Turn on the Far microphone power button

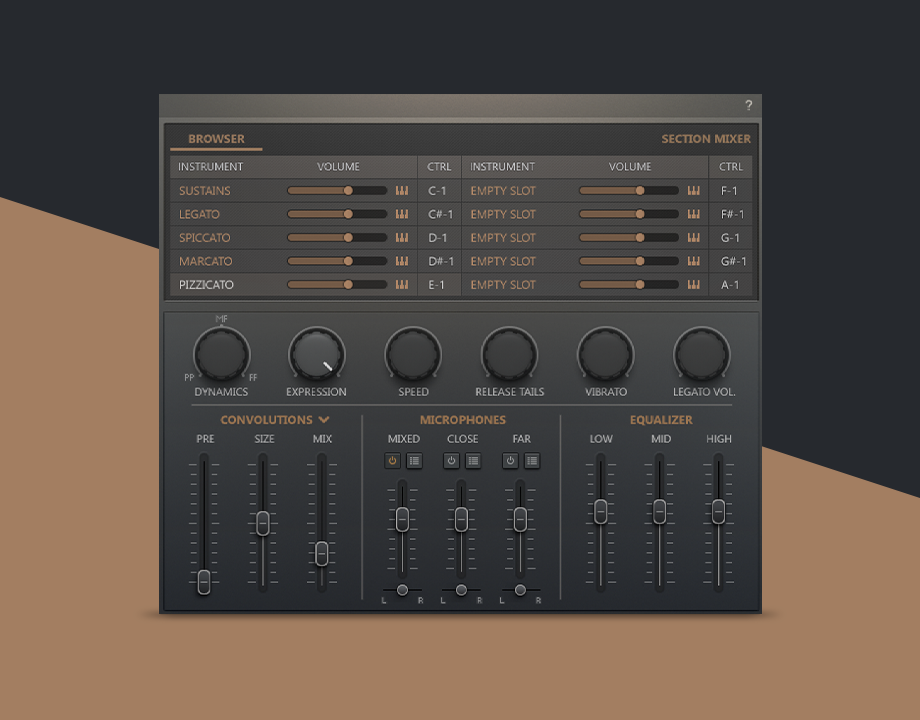point(510,461)
